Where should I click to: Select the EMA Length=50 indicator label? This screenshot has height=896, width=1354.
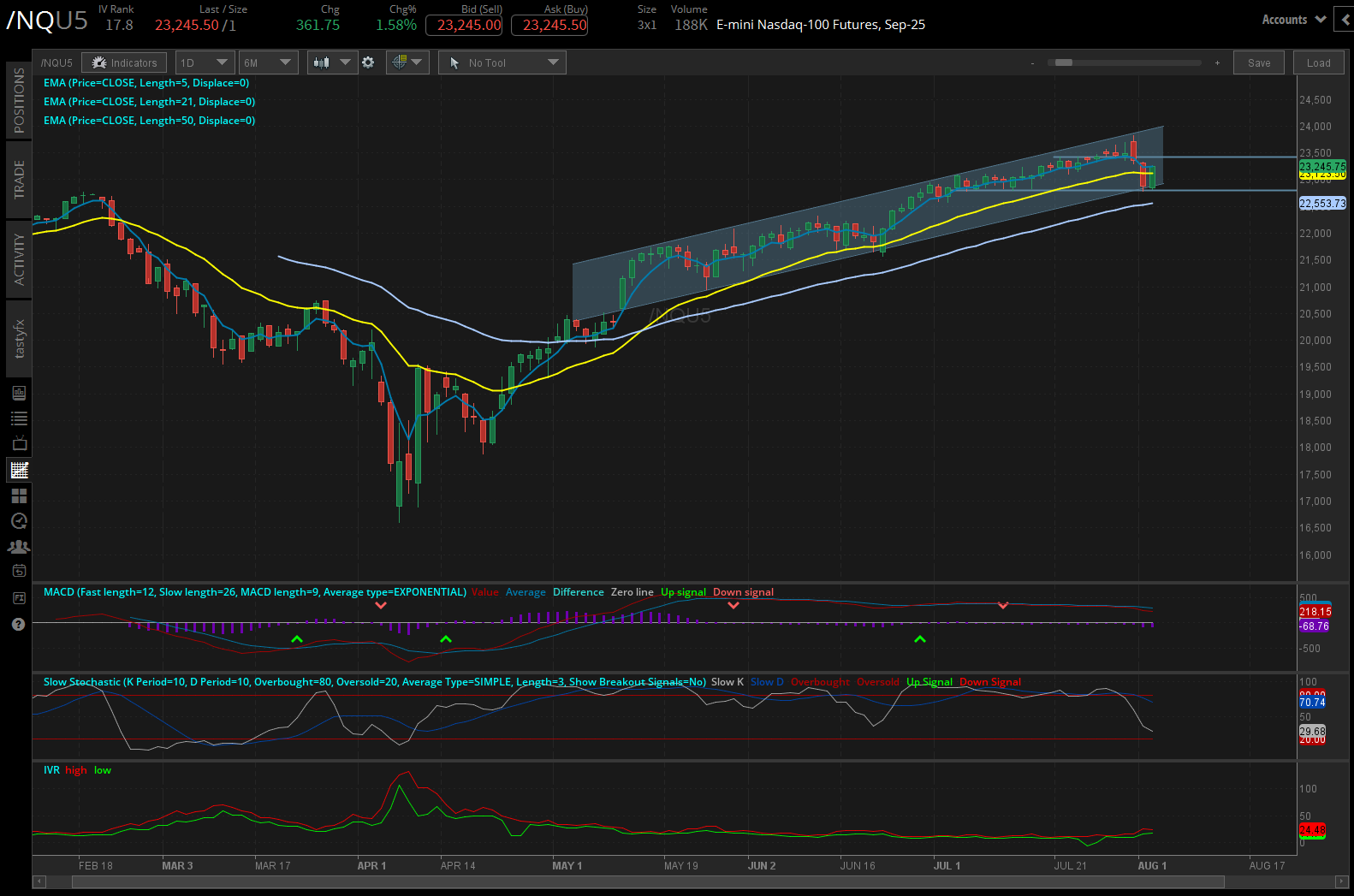click(x=149, y=121)
